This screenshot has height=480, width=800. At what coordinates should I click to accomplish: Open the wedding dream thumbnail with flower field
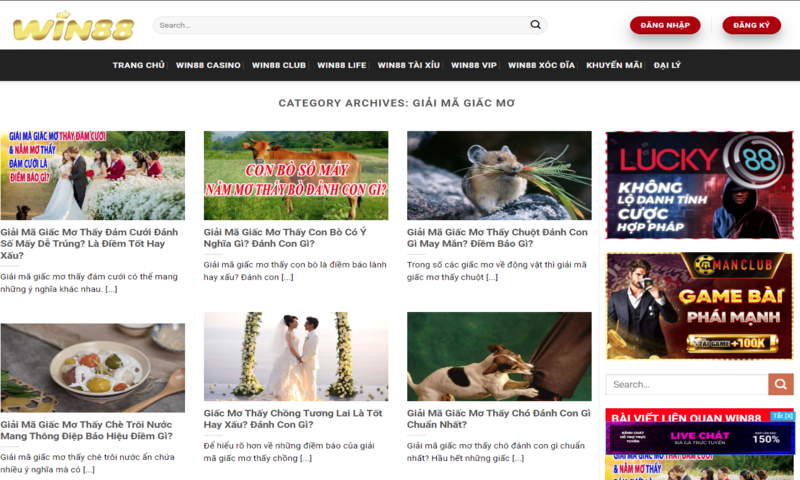(x=92, y=175)
